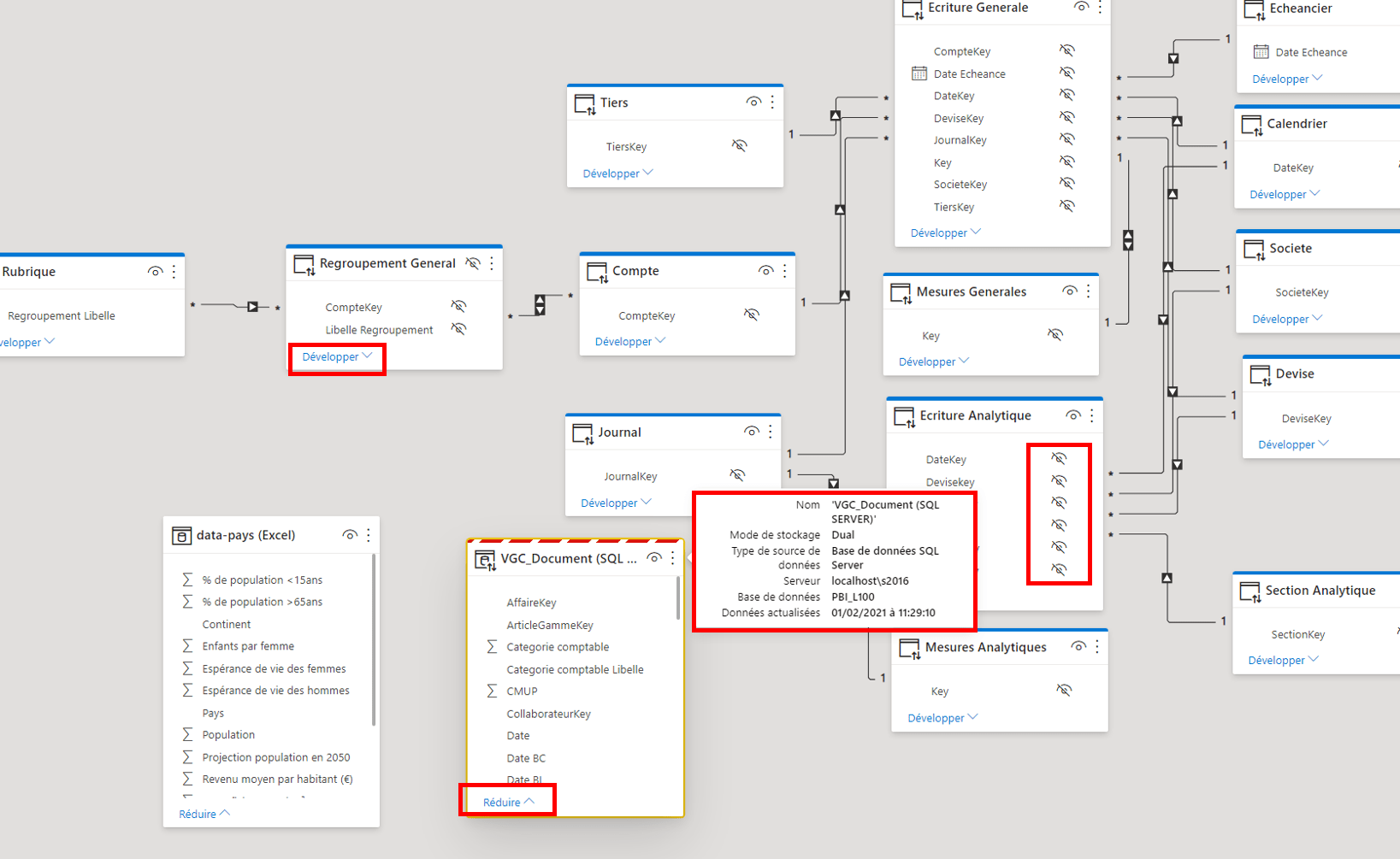Select the Ecriture Analytique table header
This screenshot has width=1400, height=859.
(x=975, y=415)
